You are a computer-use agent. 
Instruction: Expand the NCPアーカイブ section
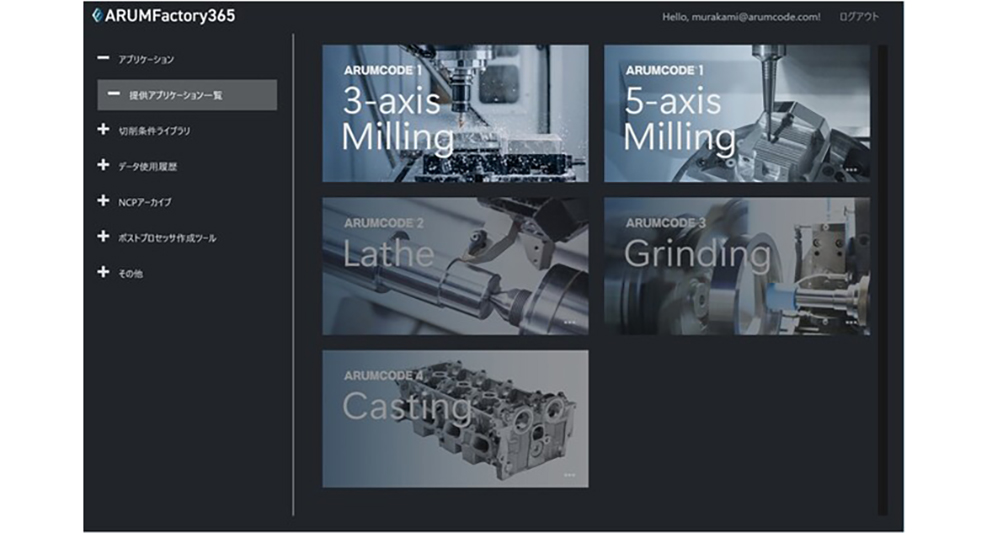click(103, 201)
